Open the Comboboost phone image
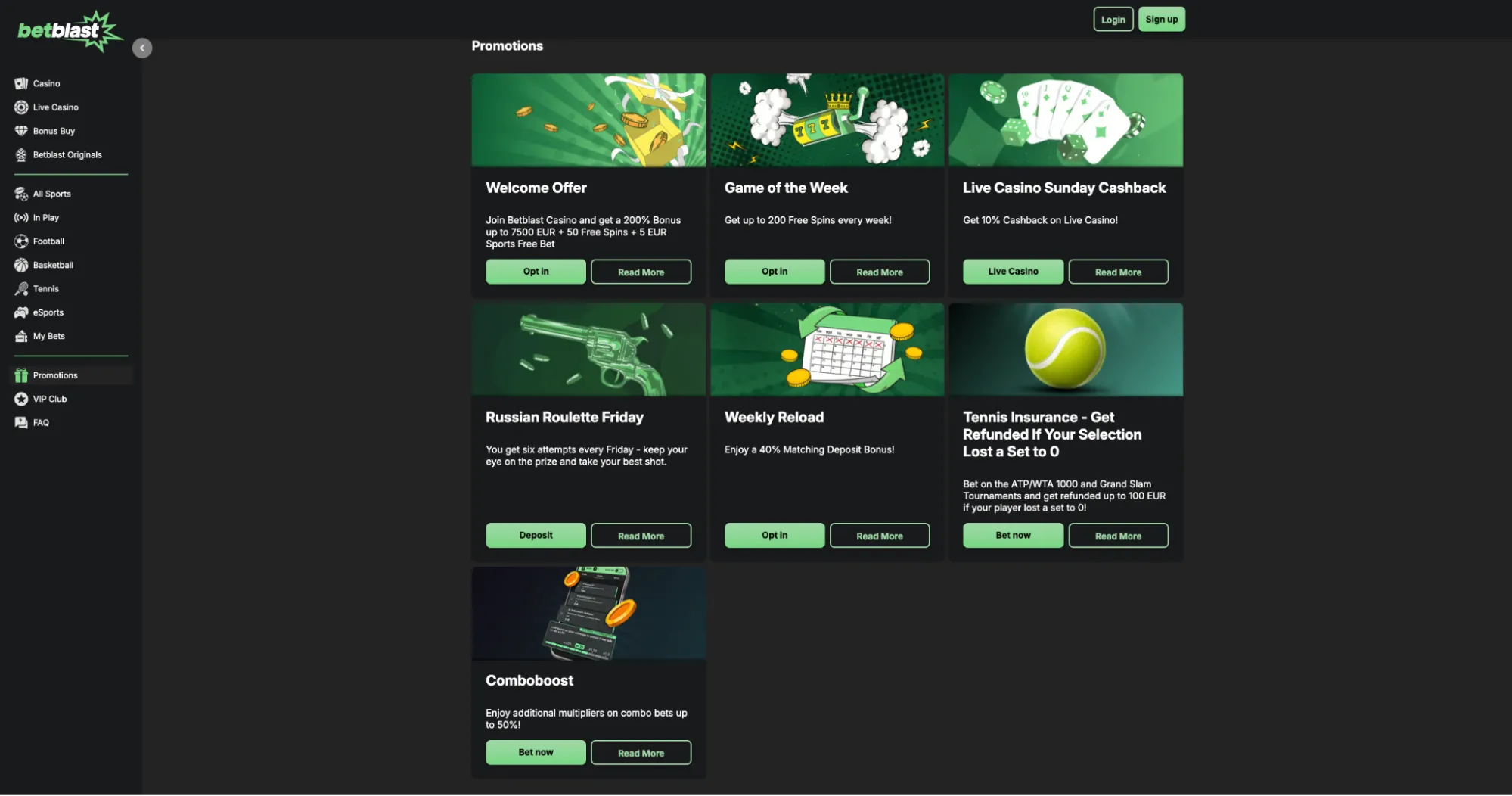This screenshot has width=1512, height=796. [x=588, y=613]
